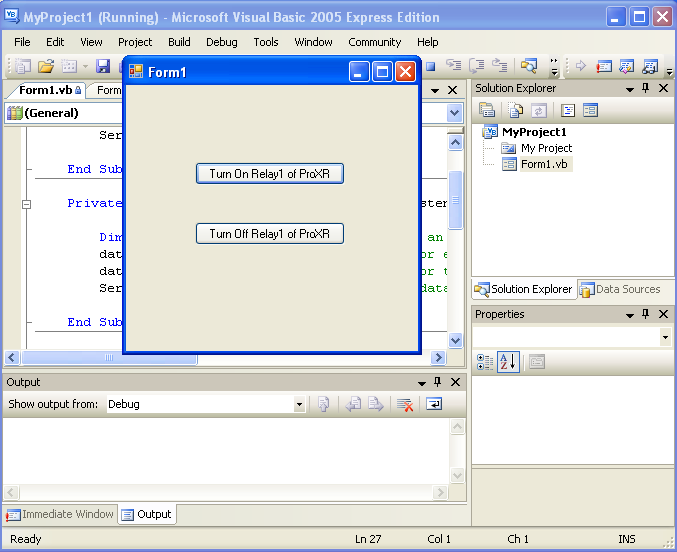Click Categorized view icon in Properties panel

(x=485, y=362)
